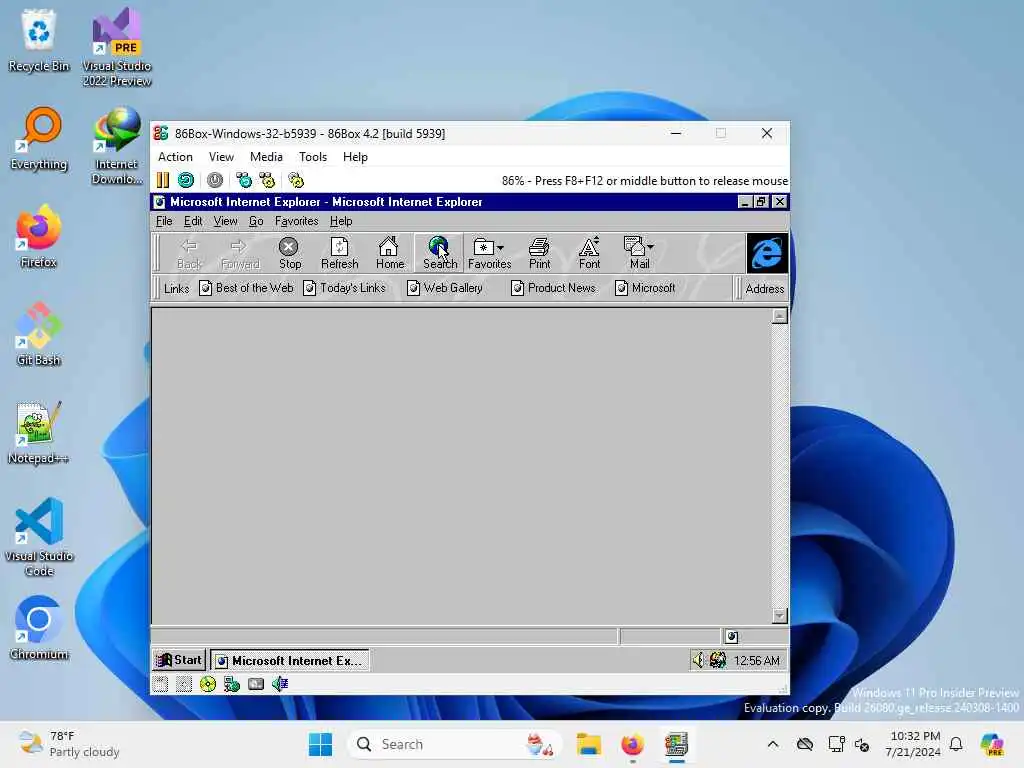
Task: Click the Address bar label in IE
Action: point(765,288)
